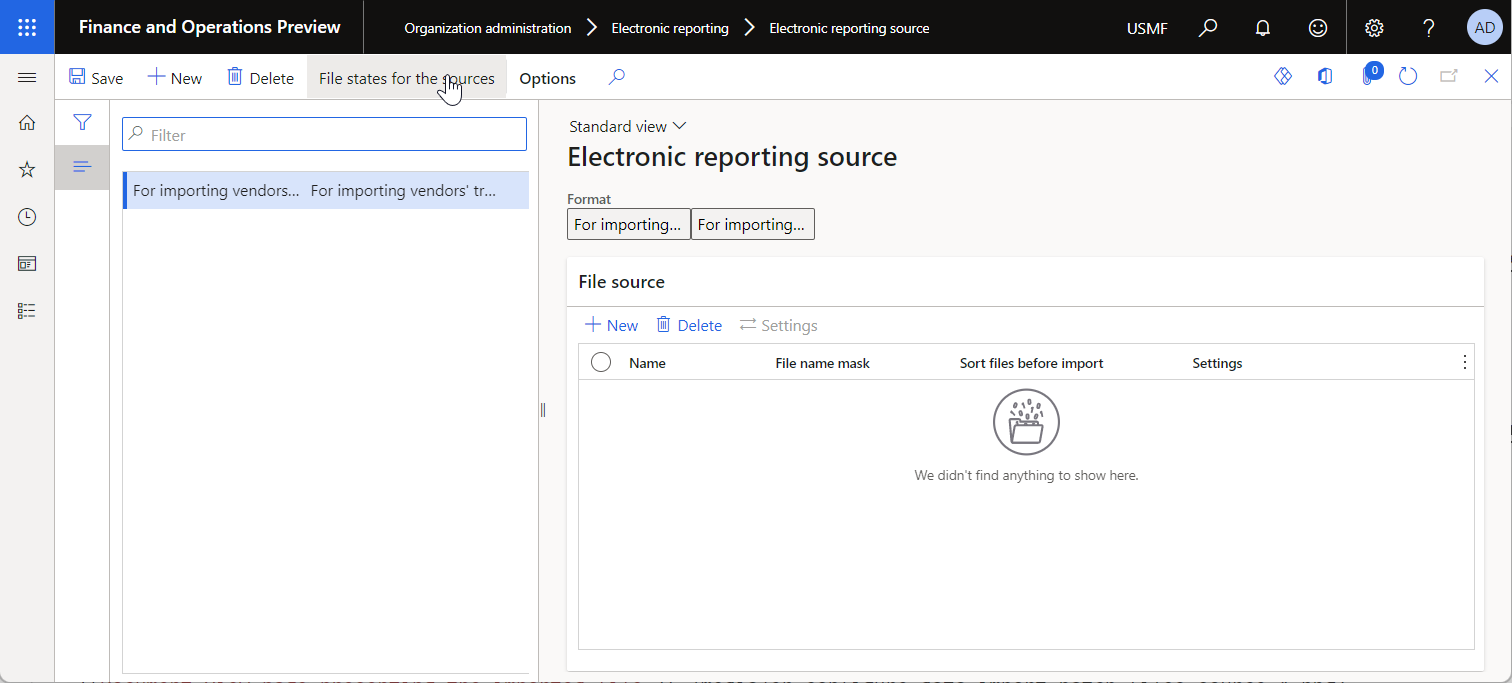Save the electronic reporting source
Viewport: 1512px width, 683px height.
pos(96,77)
